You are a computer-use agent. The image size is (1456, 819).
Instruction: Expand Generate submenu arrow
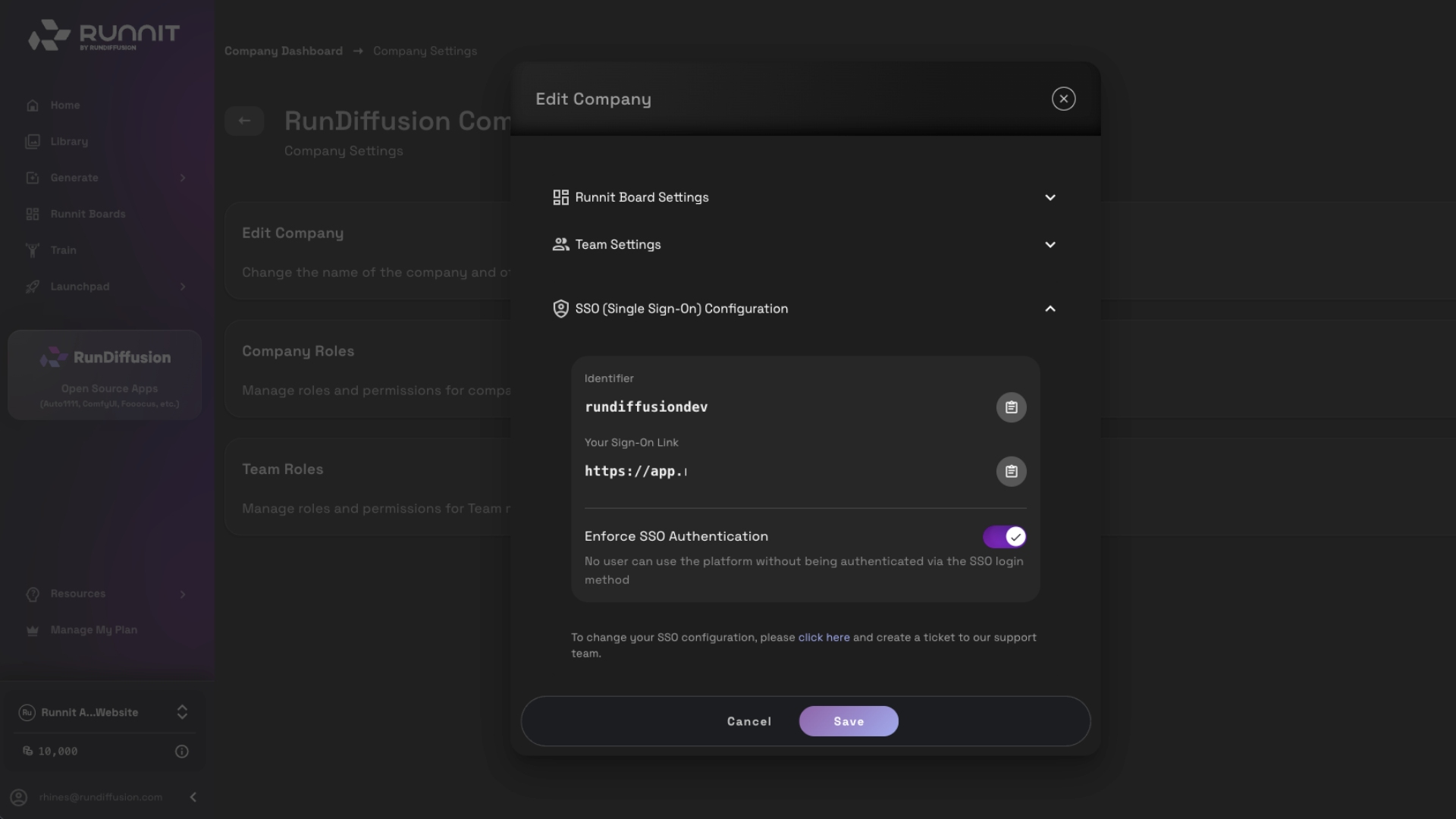pyautogui.click(x=183, y=178)
